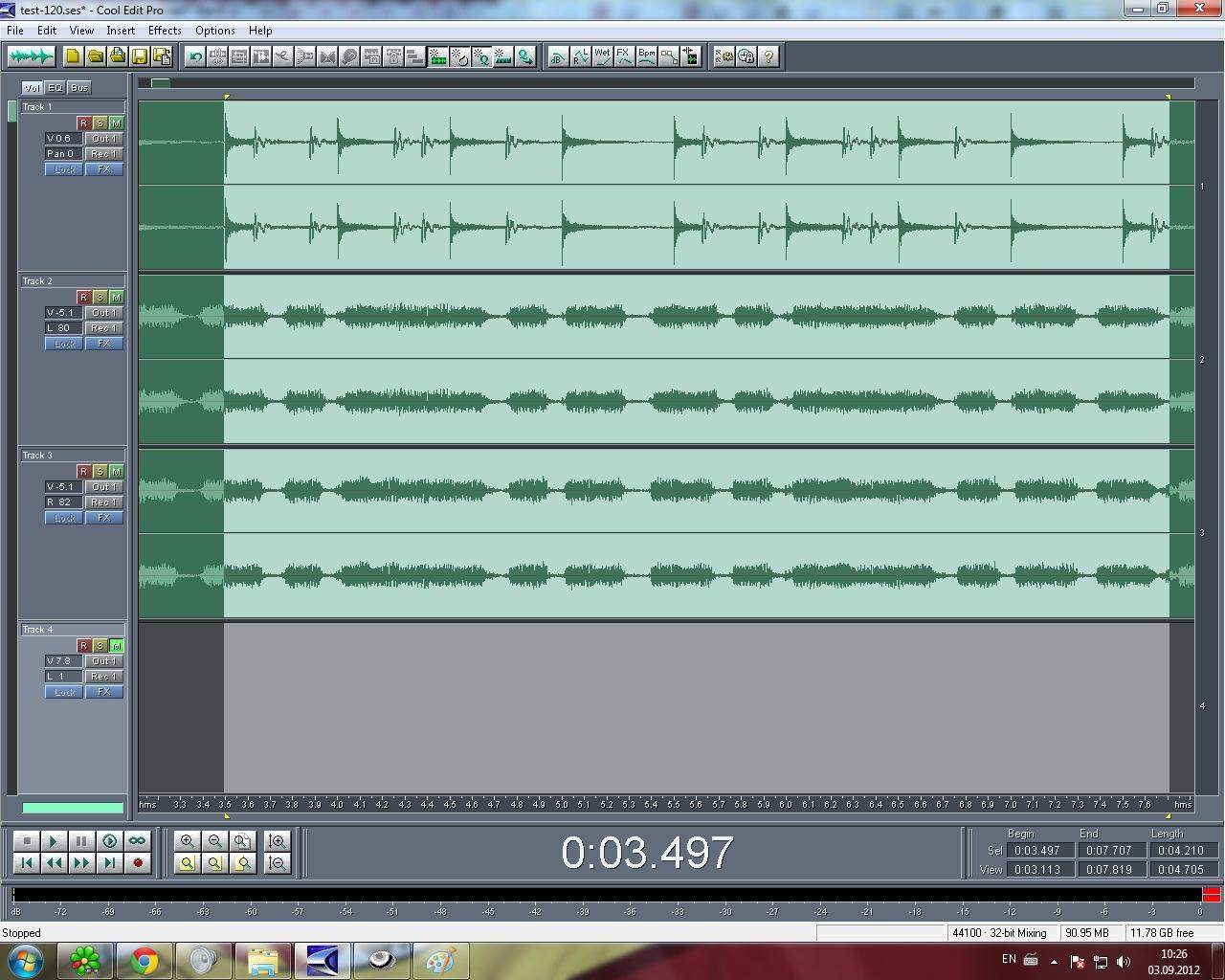Open Out 1 output selector on Track 1
Image resolution: width=1225 pixels, height=980 pixels.
103,139
